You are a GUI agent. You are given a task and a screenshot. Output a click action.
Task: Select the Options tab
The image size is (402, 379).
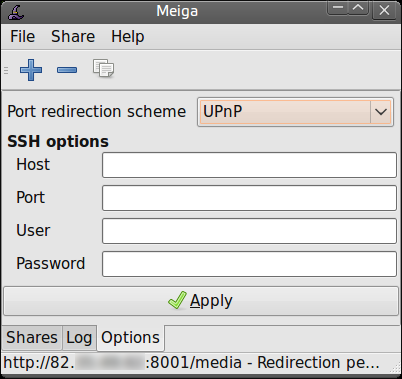coord(131,338)
